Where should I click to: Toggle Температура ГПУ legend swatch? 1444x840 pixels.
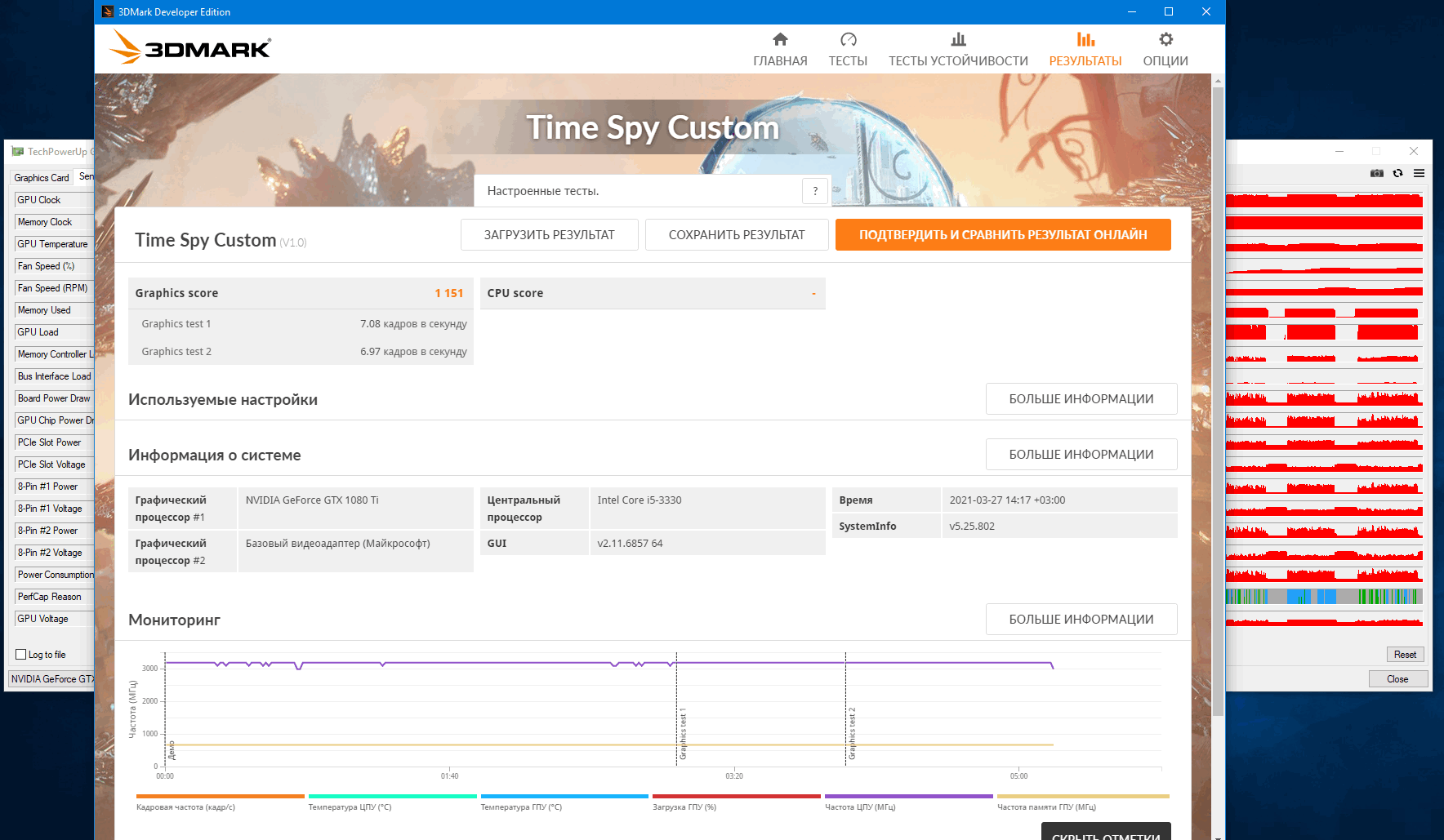tap(564, 796)
